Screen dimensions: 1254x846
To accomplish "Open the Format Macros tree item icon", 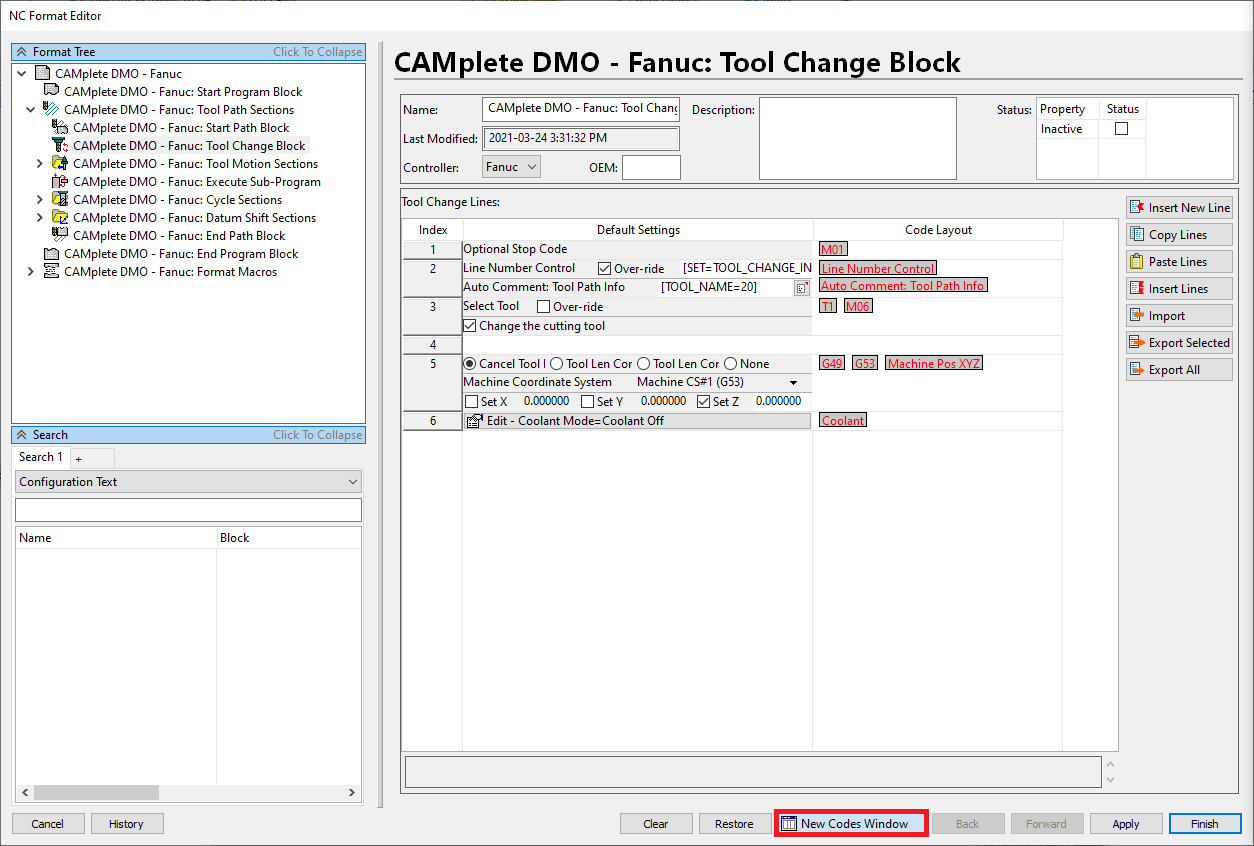I will coord(52,271).
